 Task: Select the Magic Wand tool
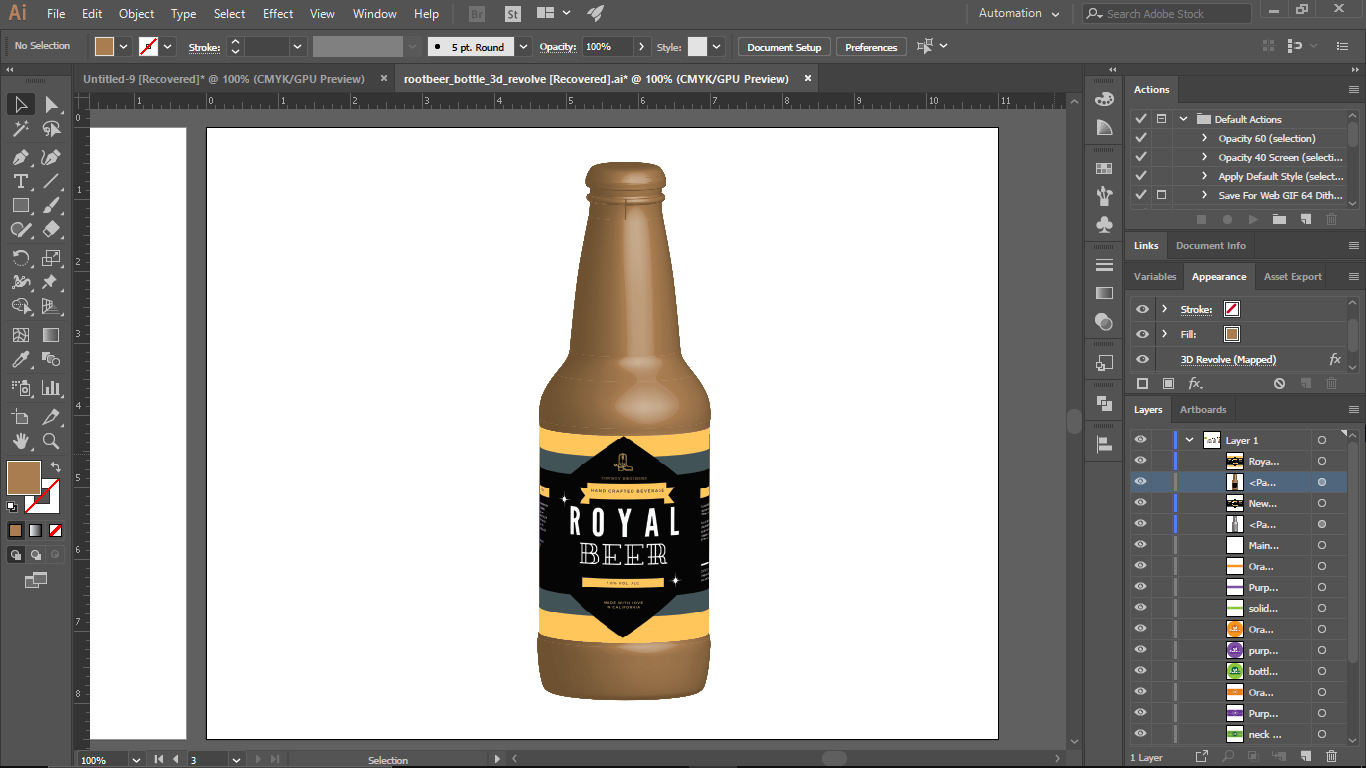tap(20, 129)
